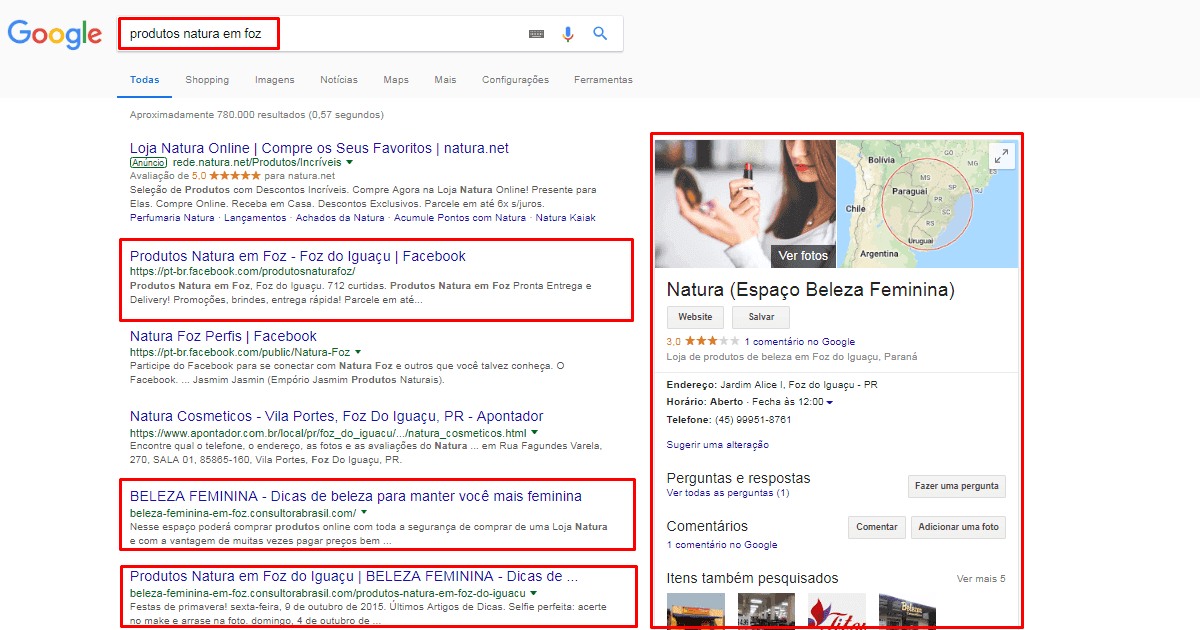Switch to the Shopping tab
Viewport: 1200px width, 630px height.
[207, 80]
